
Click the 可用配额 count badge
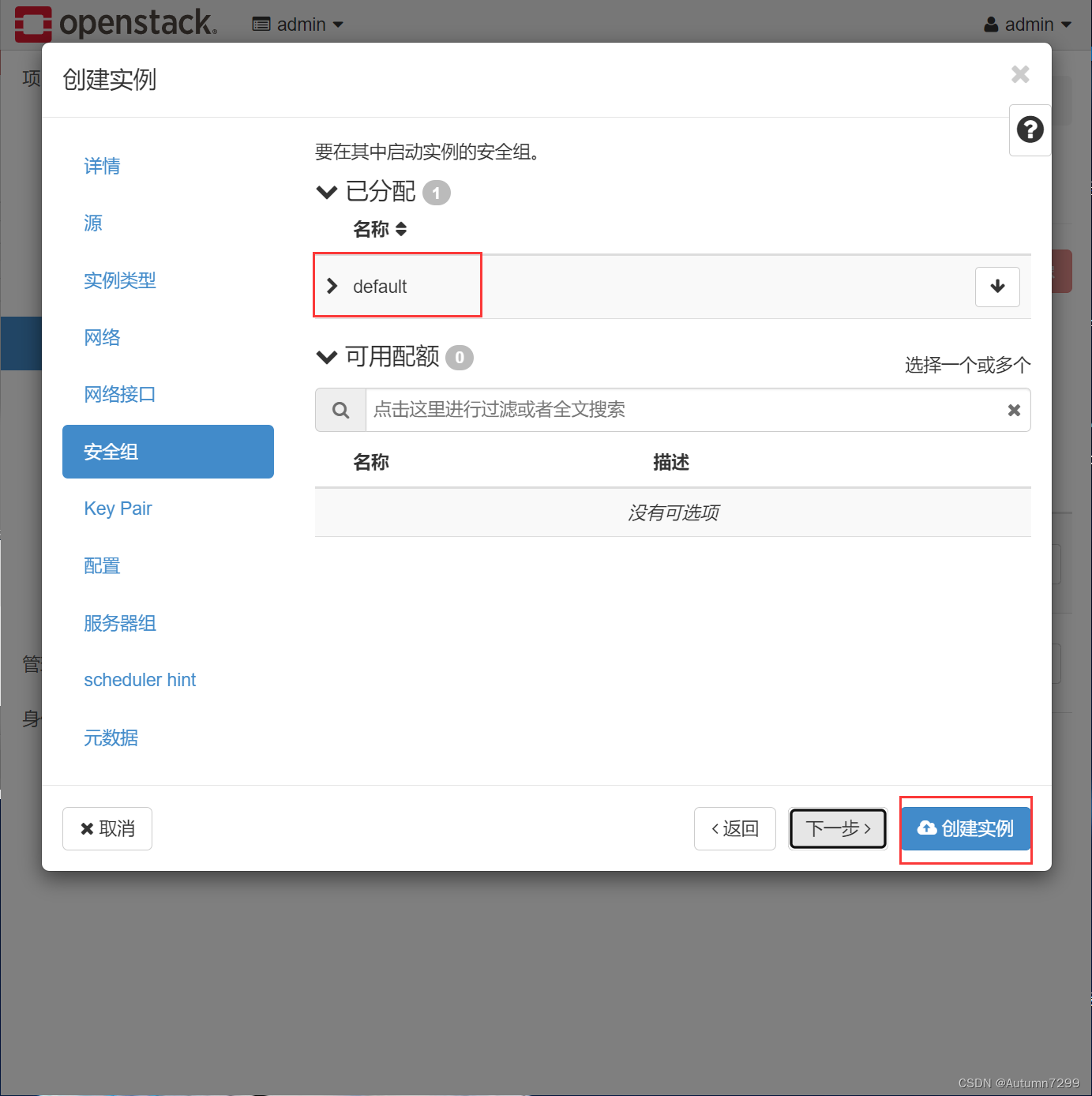[460, 358]
